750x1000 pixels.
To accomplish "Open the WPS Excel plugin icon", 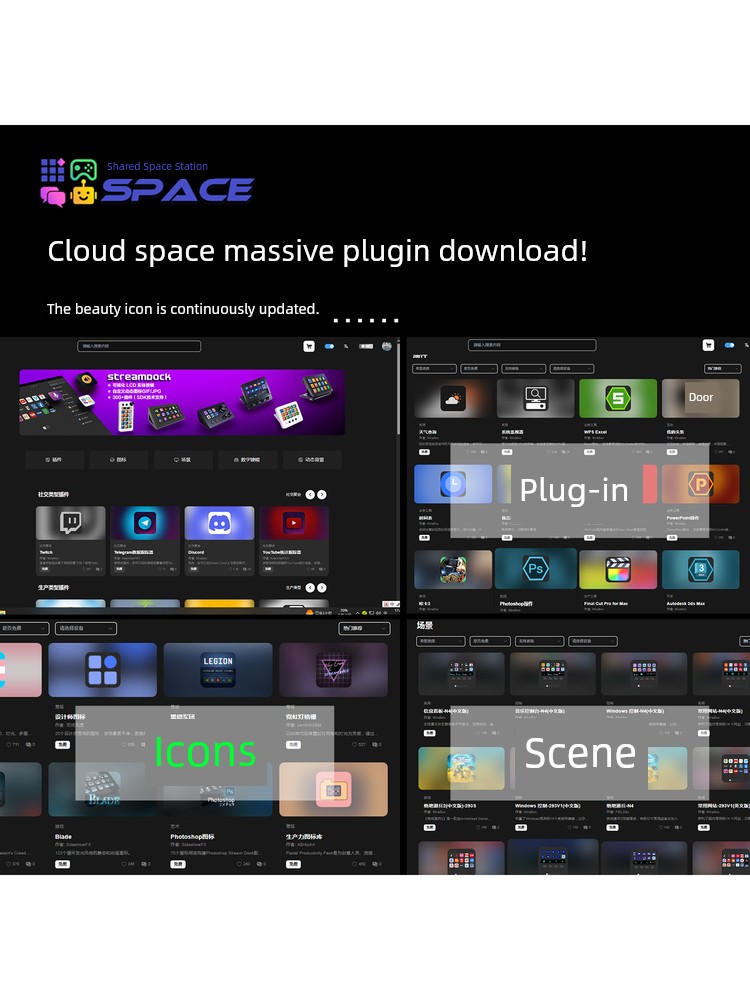I will click(618, 398).
